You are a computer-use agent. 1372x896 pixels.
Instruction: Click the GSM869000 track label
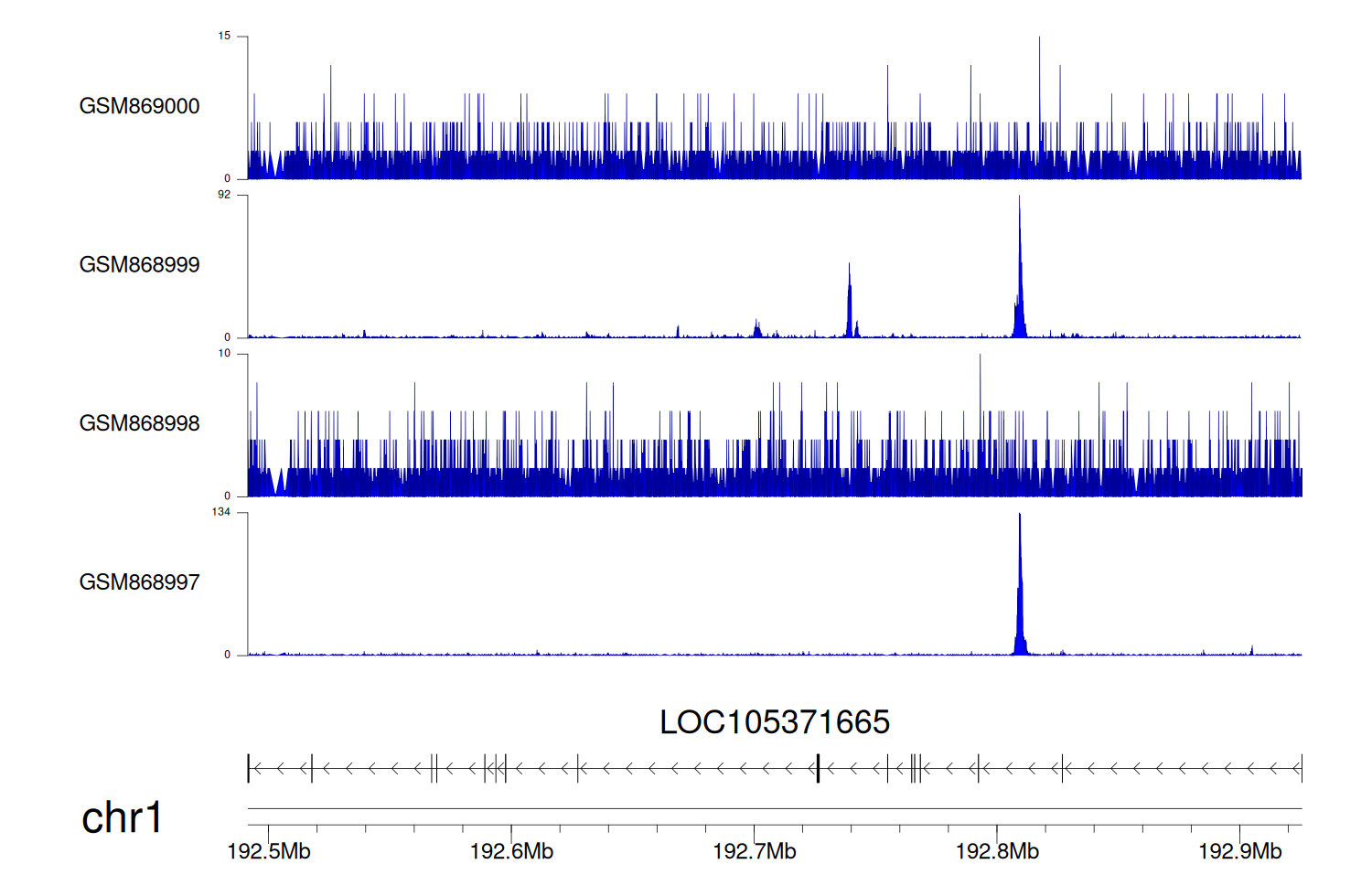tap(139, 106)
